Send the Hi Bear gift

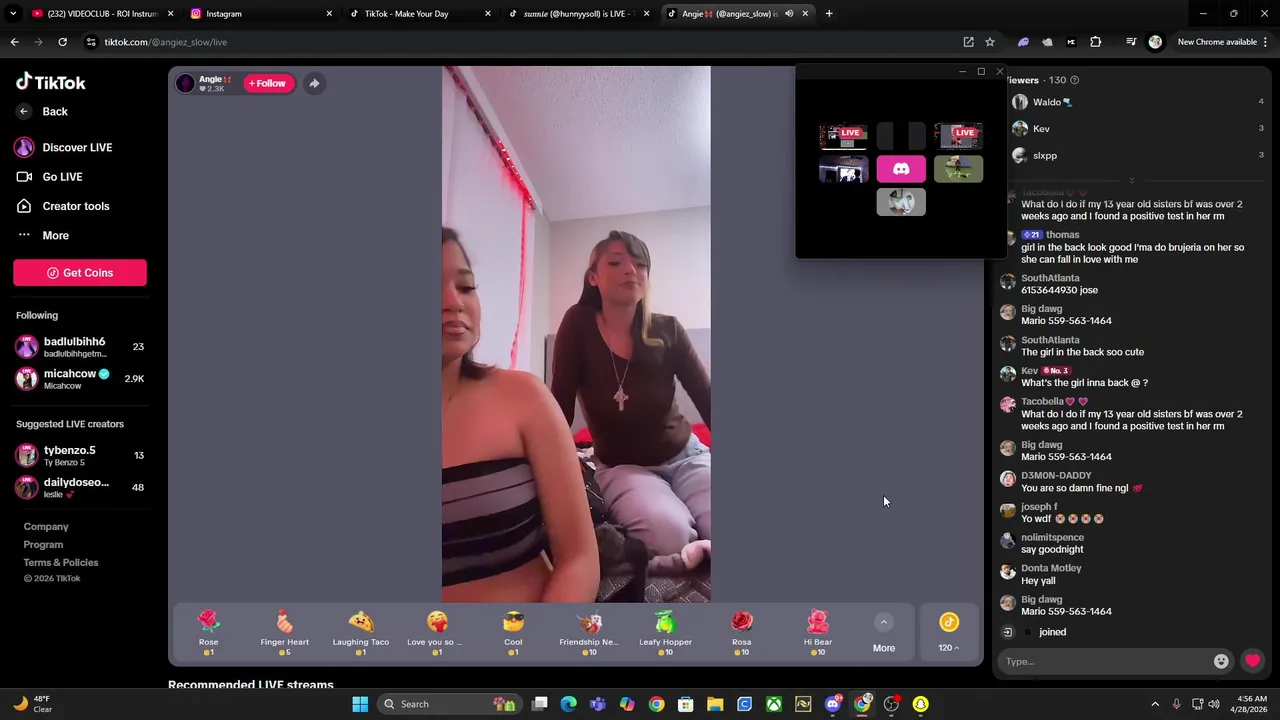tap(818, 632)
